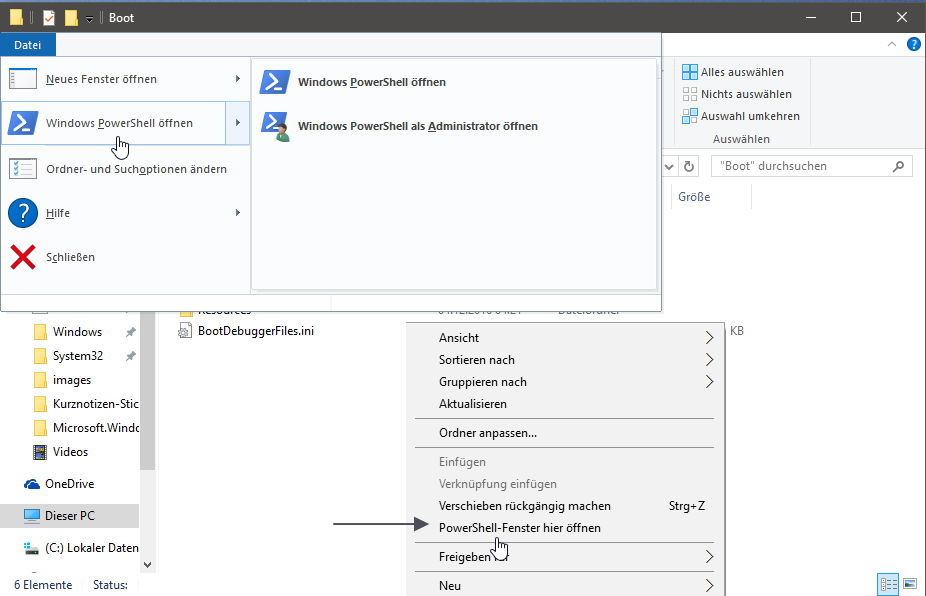Select Dieser PC in the navigation pane
926x596 pixels.
(x=69, y=516)
